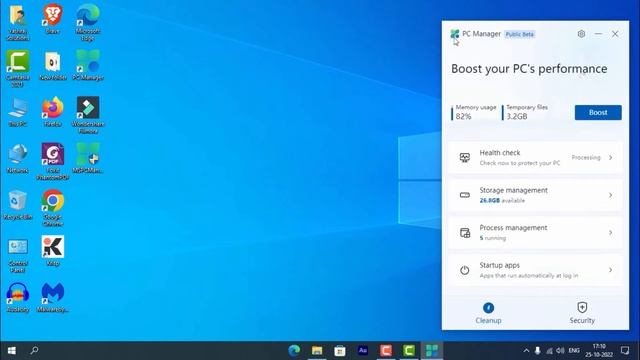Open the notification center icon
The image size is (640, 360).
625,351
